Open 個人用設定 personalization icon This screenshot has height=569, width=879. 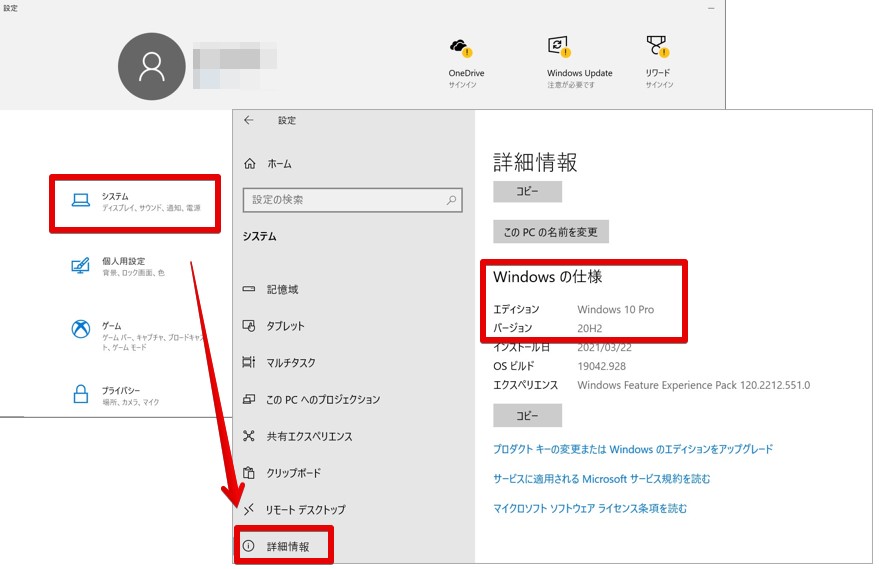pos(80,265)
